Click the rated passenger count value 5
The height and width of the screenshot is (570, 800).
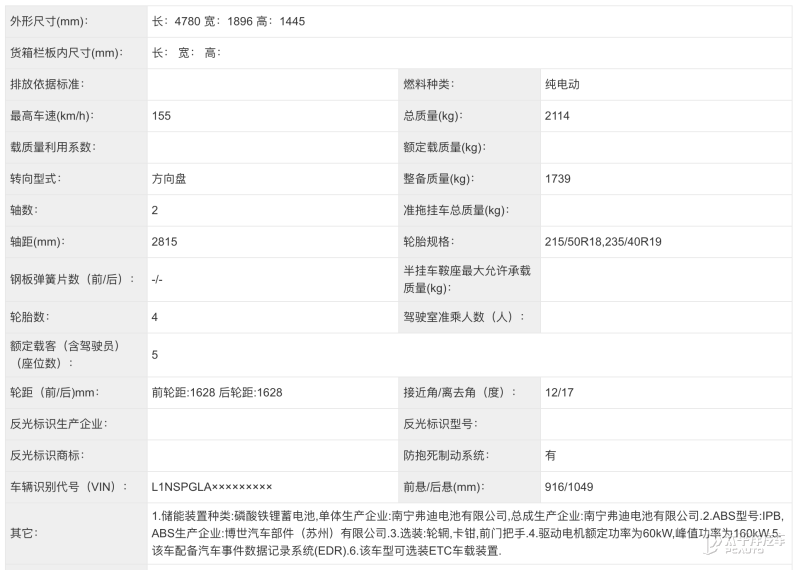click(155, 354)
